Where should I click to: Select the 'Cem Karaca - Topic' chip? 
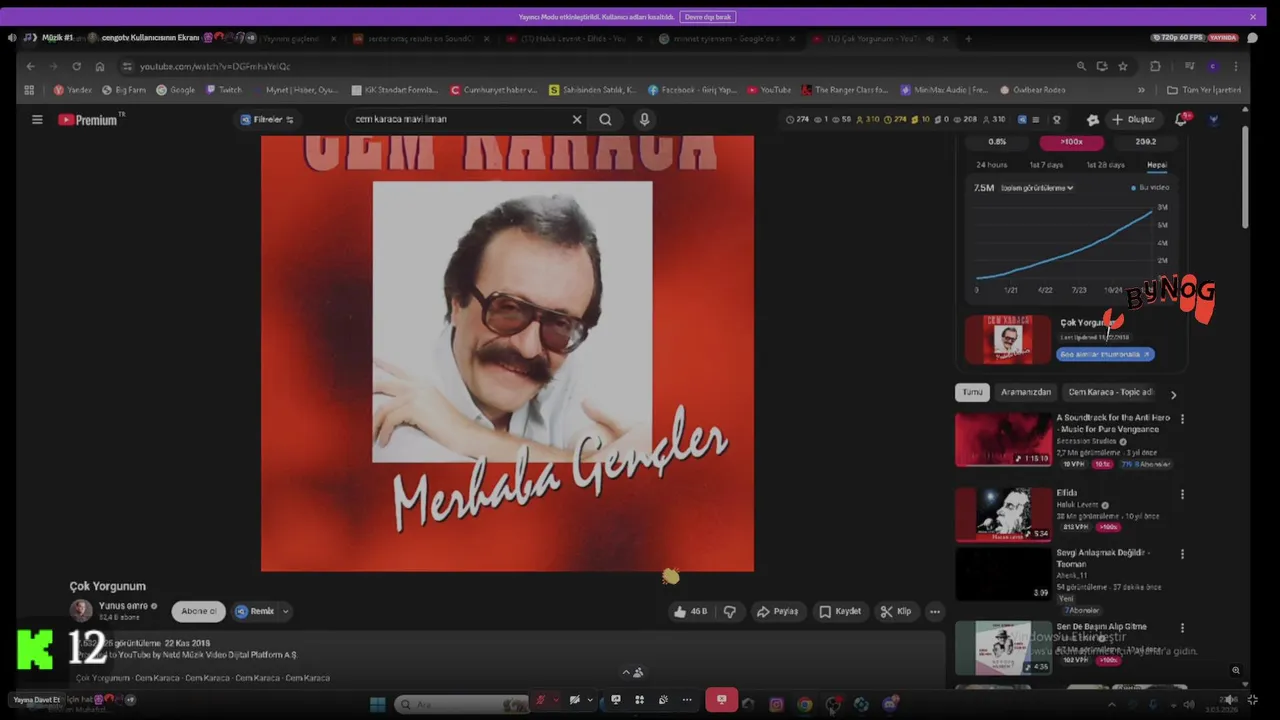coord(1110,392)
